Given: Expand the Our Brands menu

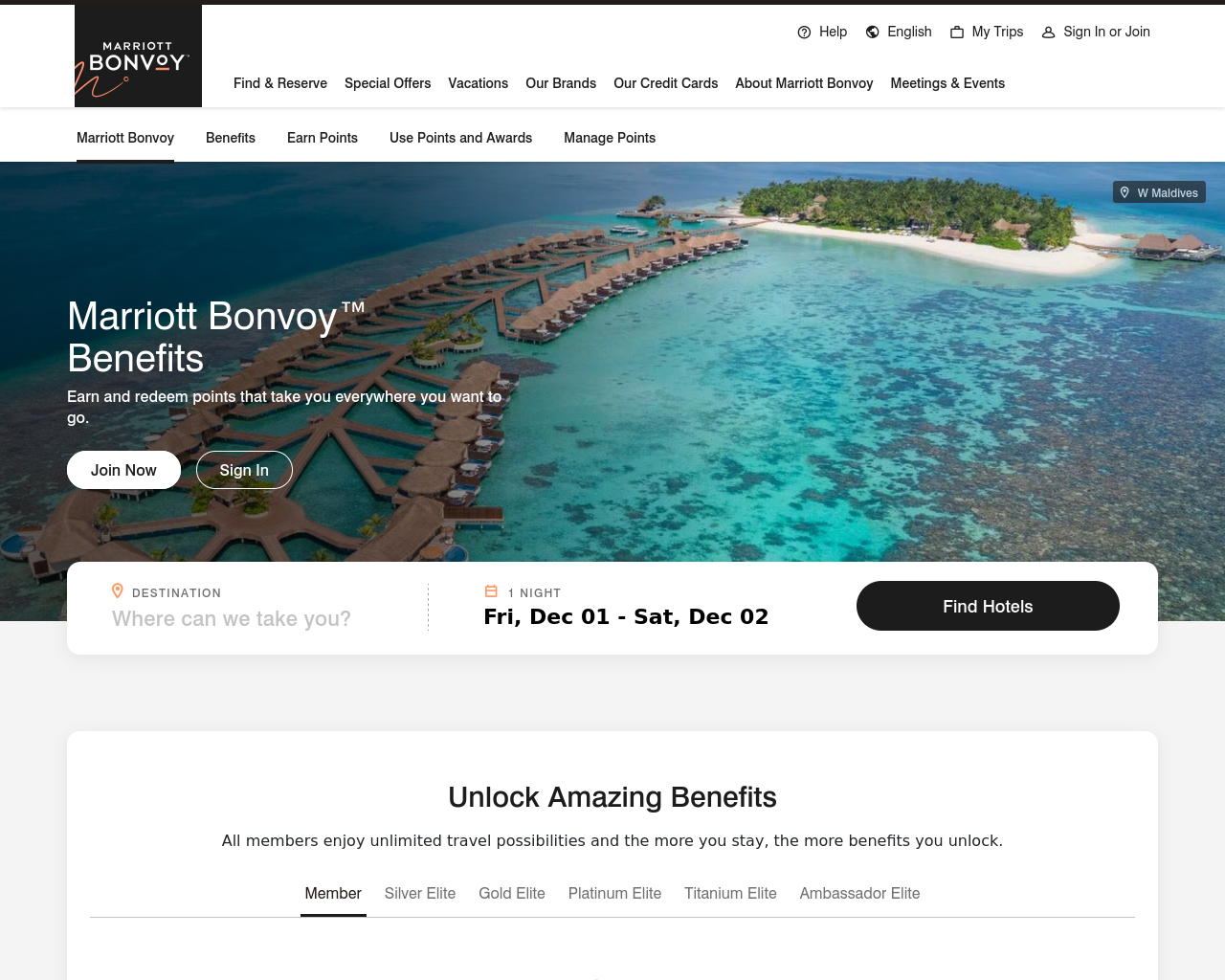Looking at the screenshot, I should (561, 83).
